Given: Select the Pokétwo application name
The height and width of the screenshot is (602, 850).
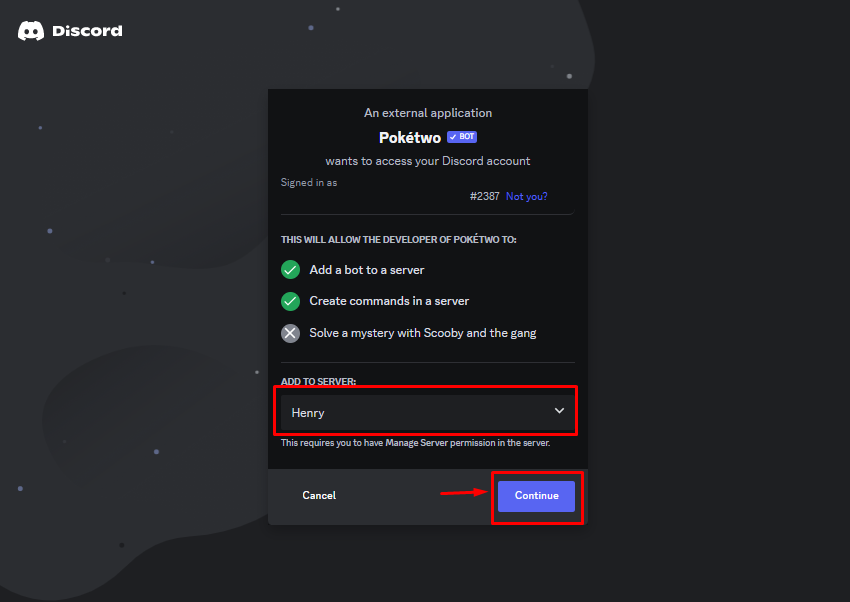Looking at the screenshot, I should point(410,138).
